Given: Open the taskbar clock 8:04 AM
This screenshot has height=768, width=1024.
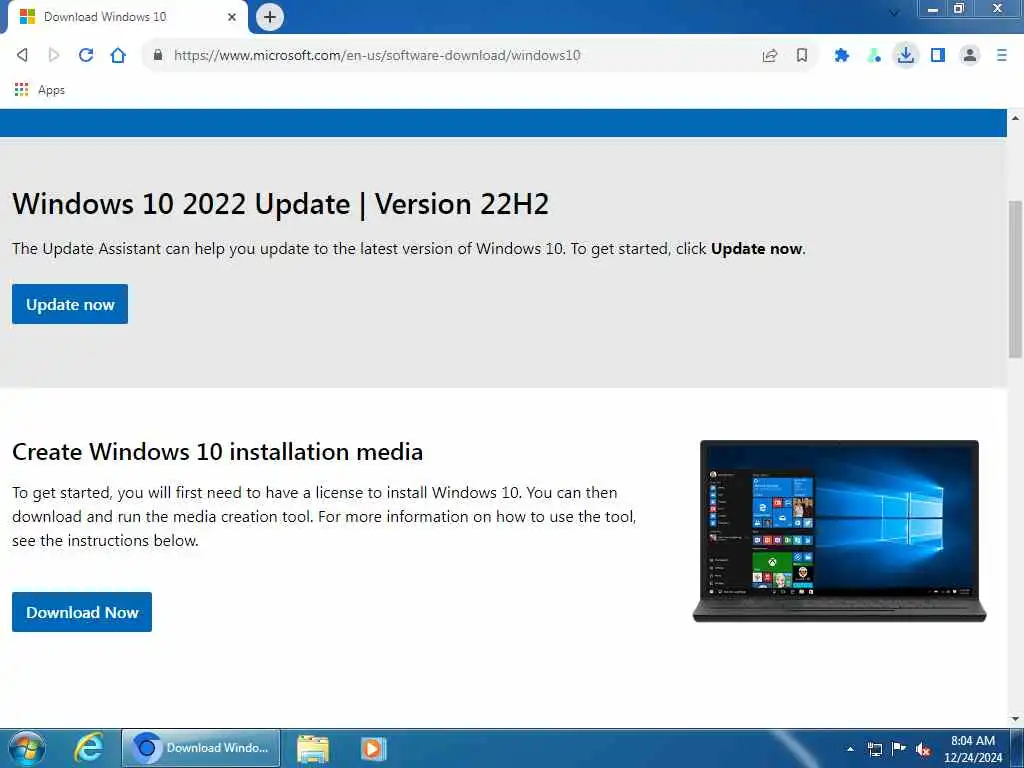Looking at the screenshot, I should [972, 749].
